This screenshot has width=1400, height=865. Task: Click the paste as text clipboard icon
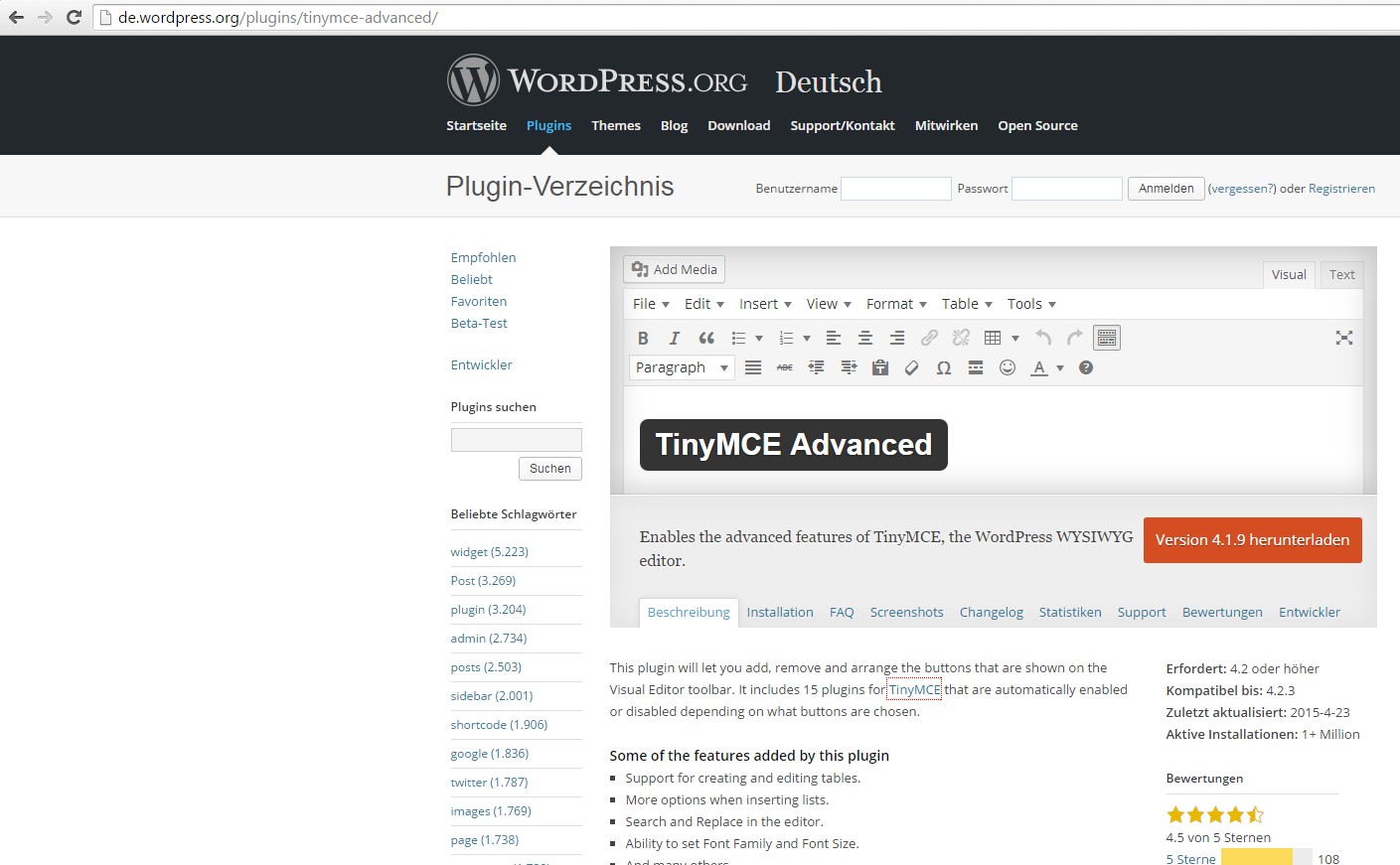pyautogui.click(x=880, y=367)
